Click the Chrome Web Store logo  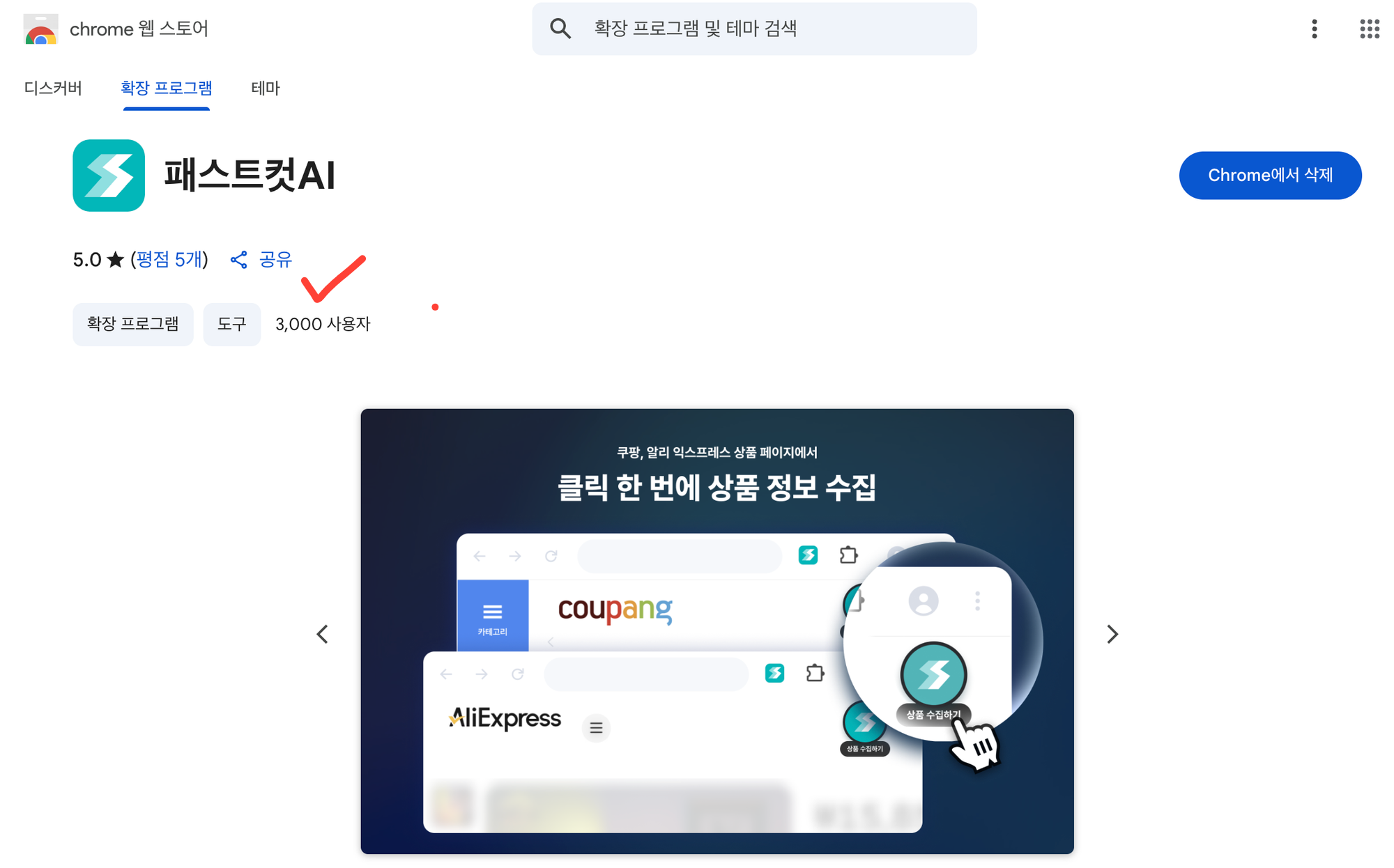(40, 29)
